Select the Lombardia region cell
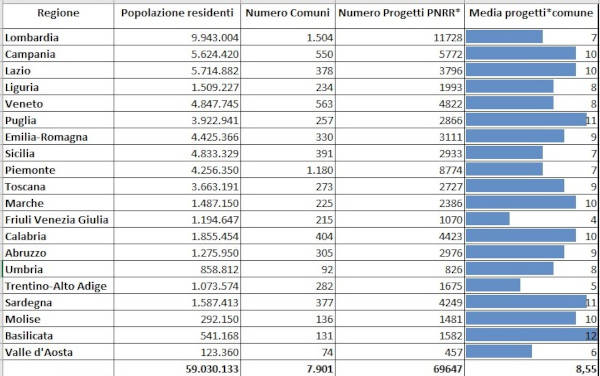 [x=58, y=37]
